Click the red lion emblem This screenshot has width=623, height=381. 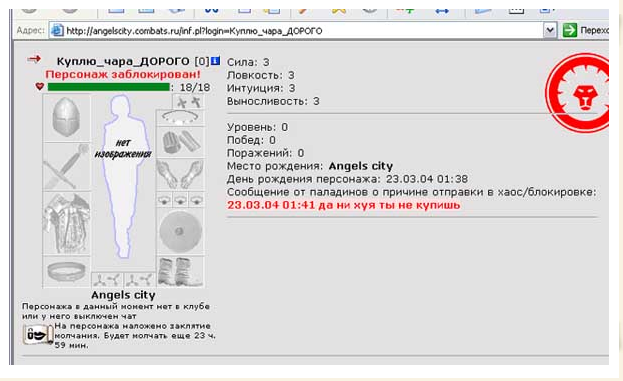(x=578, y=93)
